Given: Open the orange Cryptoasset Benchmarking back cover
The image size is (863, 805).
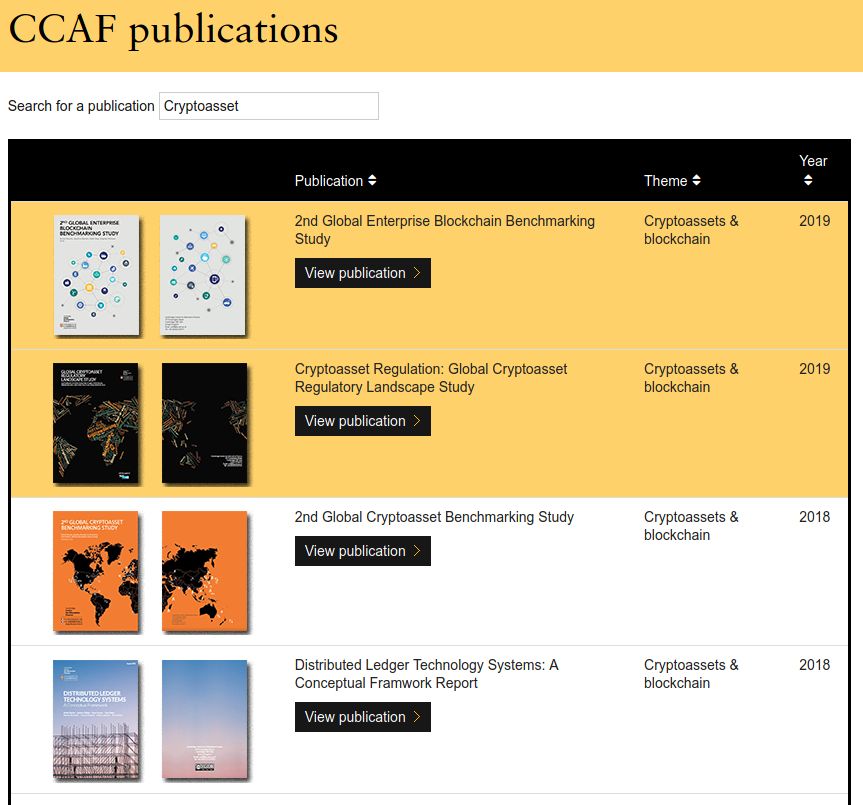Looking at the screenshot, I should click(203, 571).
